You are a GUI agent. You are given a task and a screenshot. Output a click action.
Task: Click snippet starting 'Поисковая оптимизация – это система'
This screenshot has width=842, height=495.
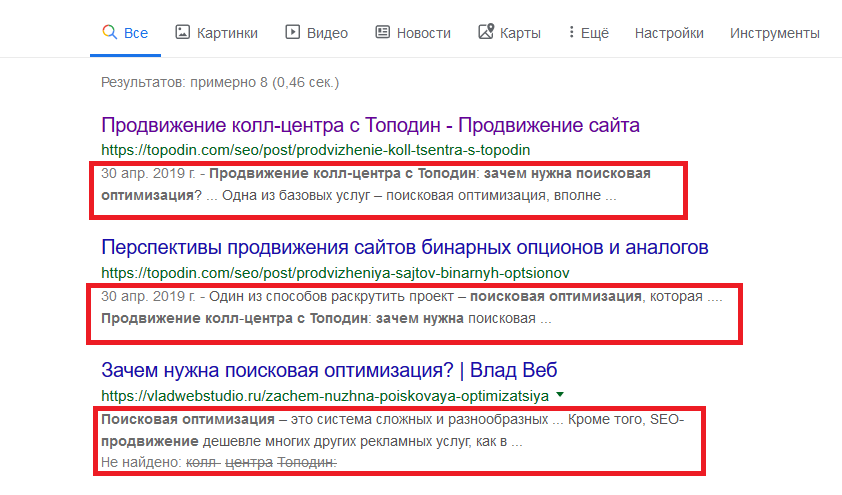click(393, 431)
